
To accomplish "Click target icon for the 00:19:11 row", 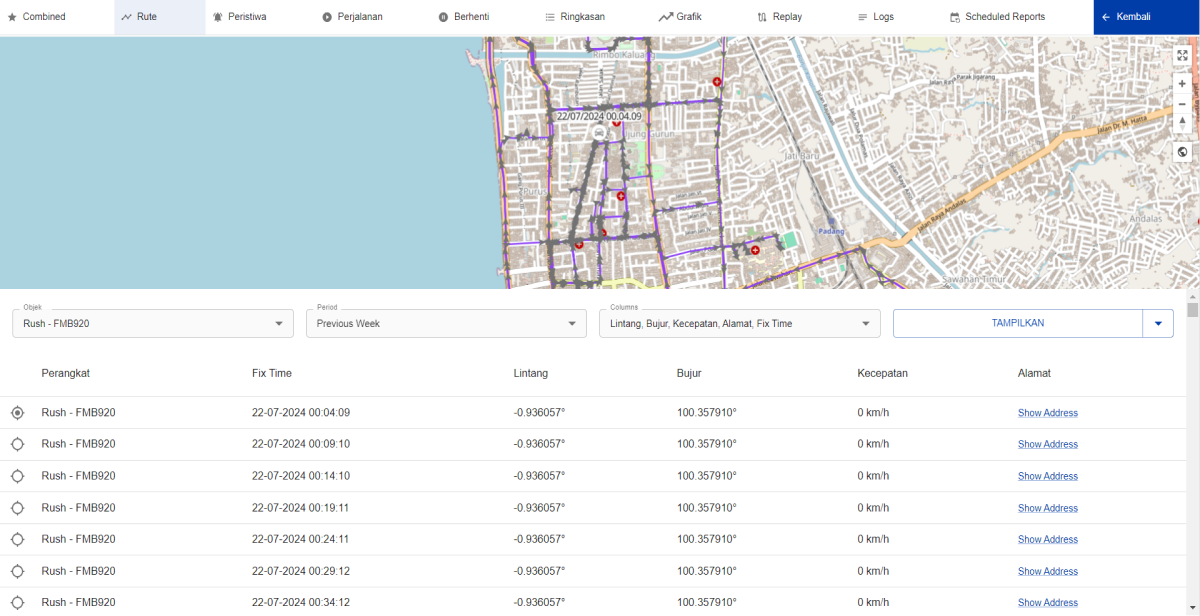I will click(17, 508).
